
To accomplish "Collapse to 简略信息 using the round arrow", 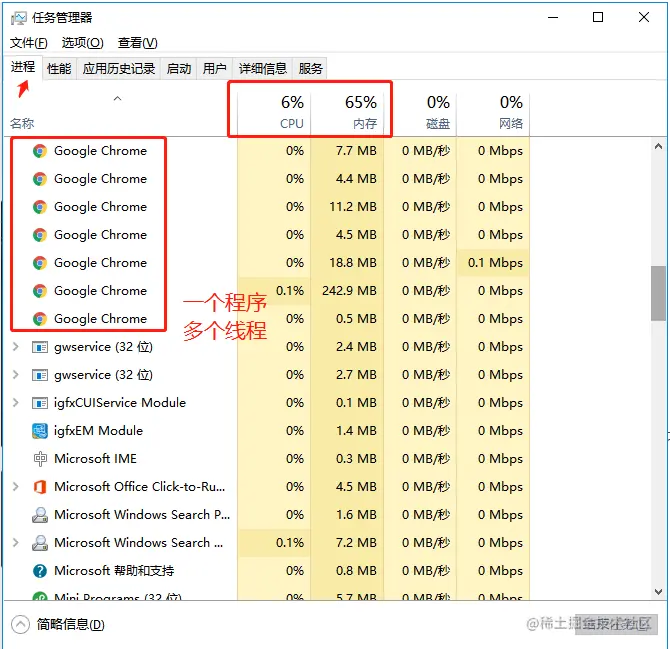I will click(x=21, y=624).
